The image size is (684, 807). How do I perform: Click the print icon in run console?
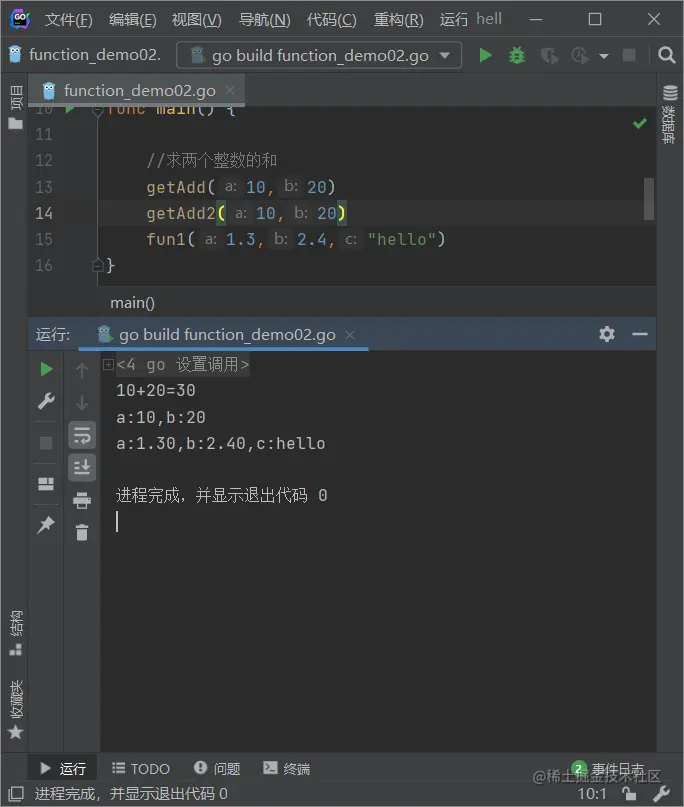coord(82,500)
